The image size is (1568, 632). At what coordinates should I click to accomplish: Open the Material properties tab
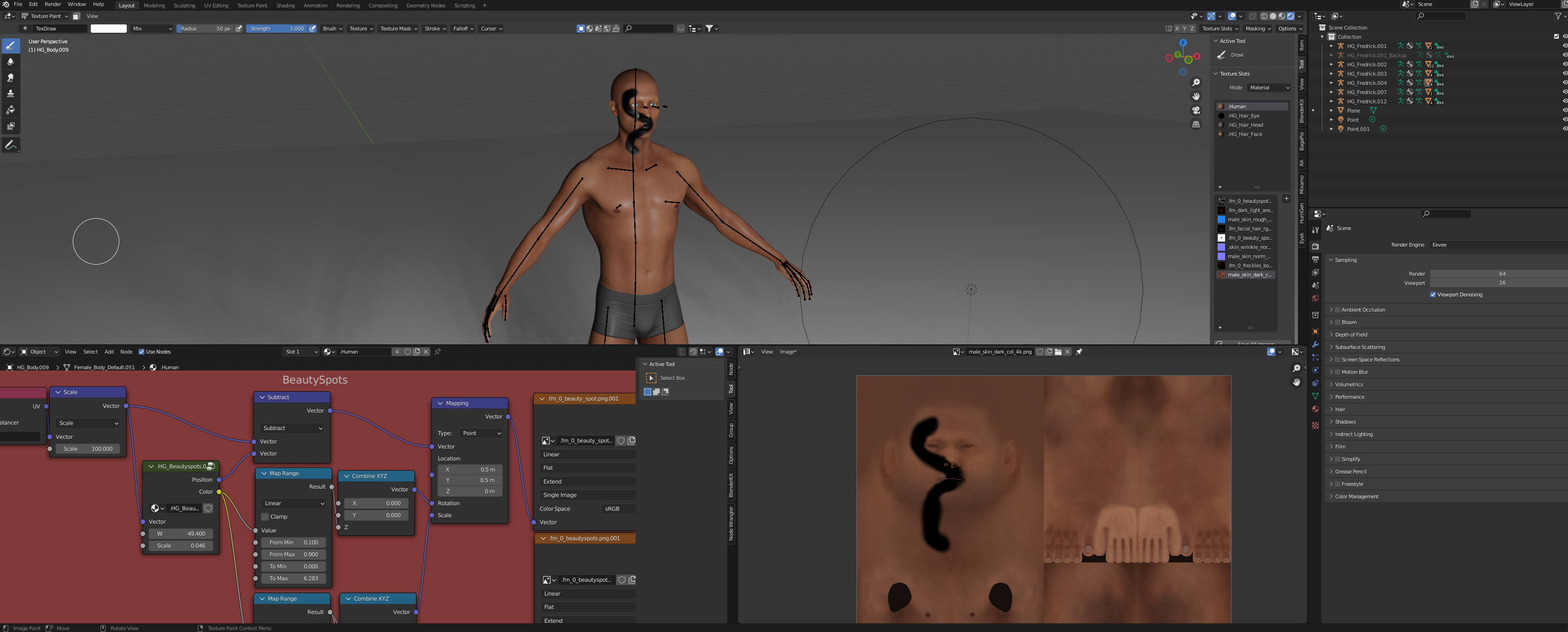click(x=1315, y=408)
